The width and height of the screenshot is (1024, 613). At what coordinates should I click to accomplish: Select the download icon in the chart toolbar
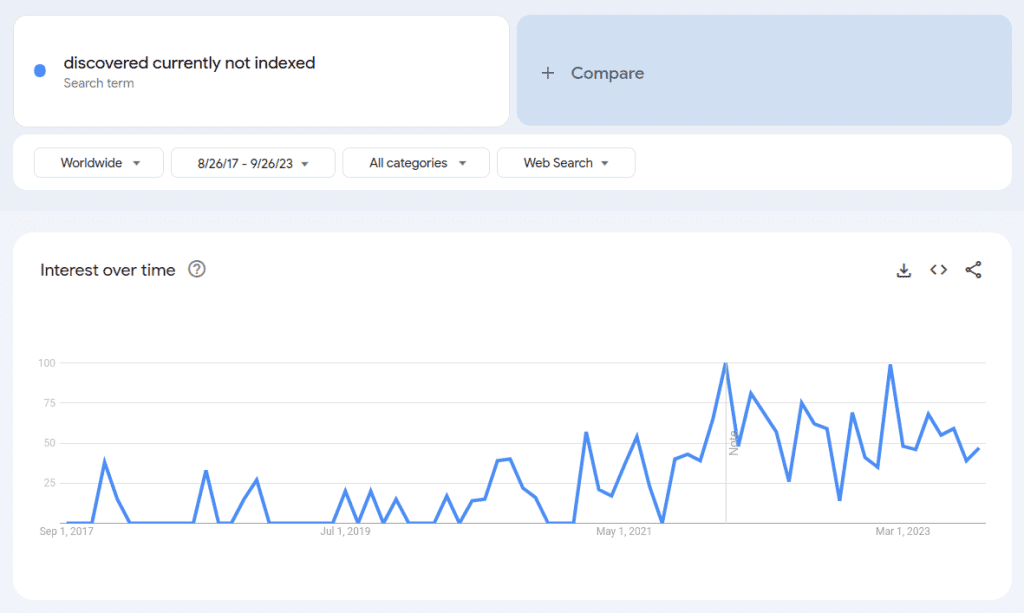pyautogui.click(x=903, y=269)
